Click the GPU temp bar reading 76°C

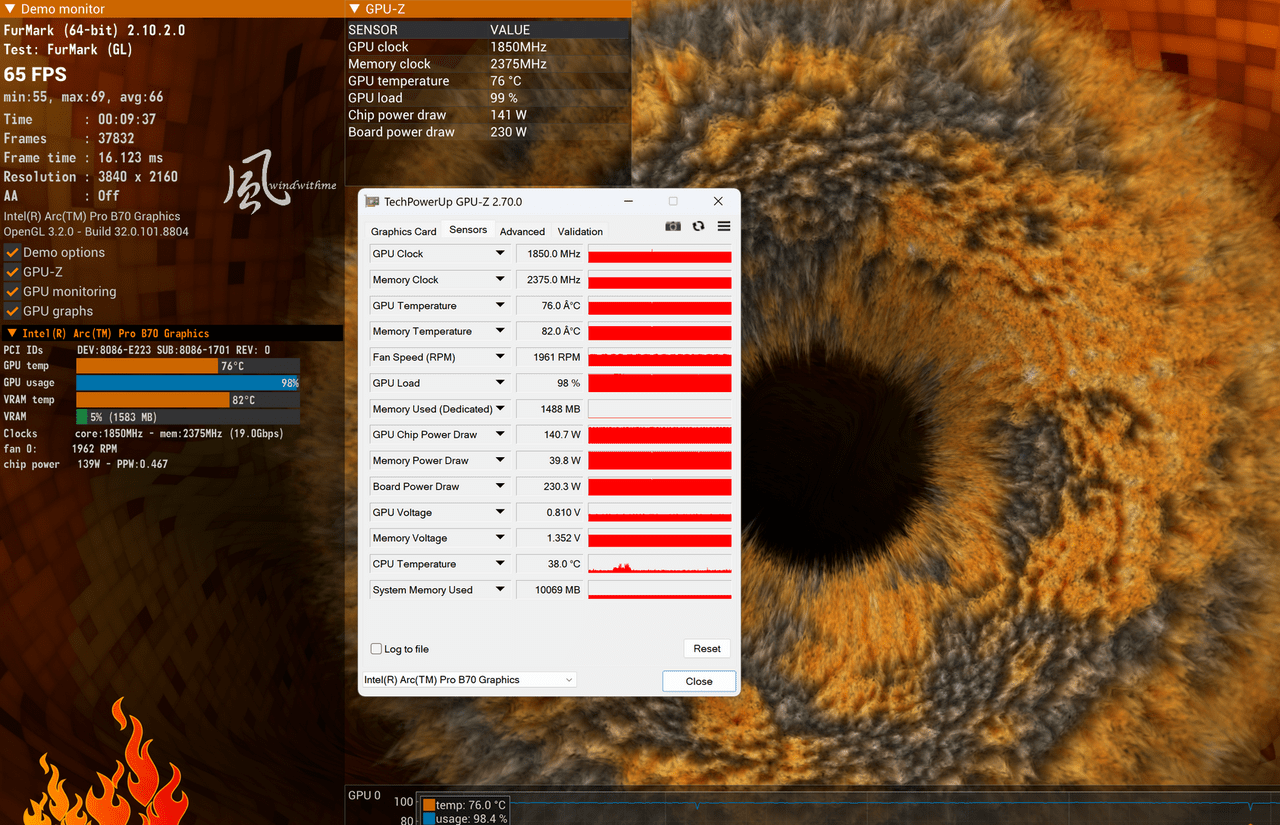pyautogui.click(x=188, y=366)
